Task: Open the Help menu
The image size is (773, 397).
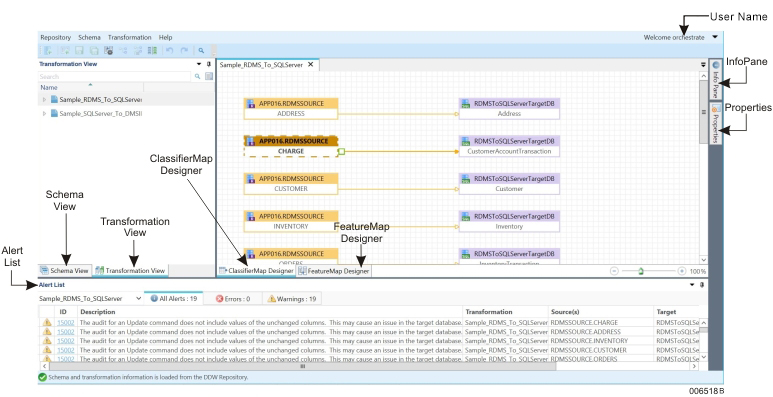Action: click(x=166, y=37)
